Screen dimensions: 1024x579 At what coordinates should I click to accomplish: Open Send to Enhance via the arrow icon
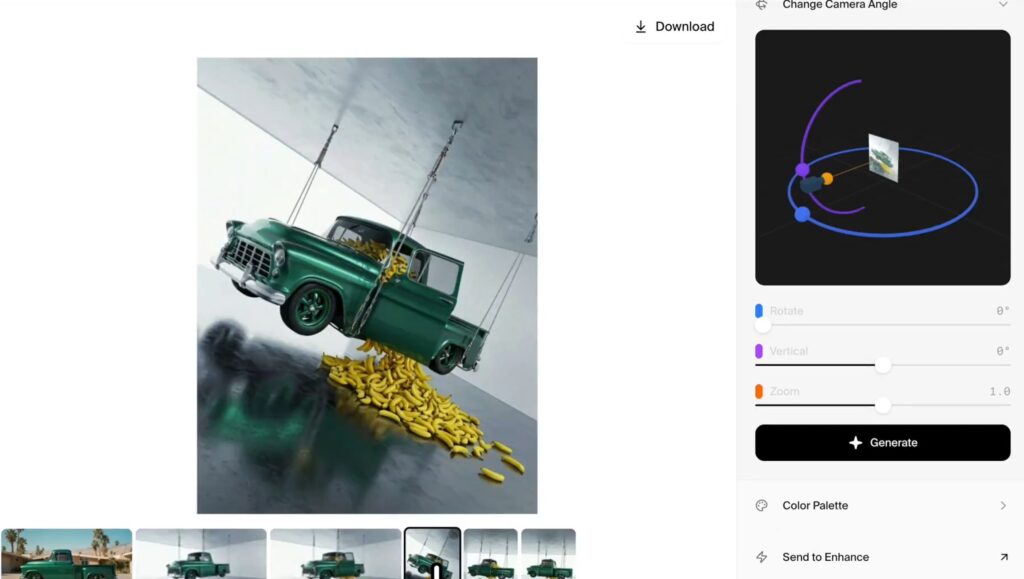(x=1003, y=557)
